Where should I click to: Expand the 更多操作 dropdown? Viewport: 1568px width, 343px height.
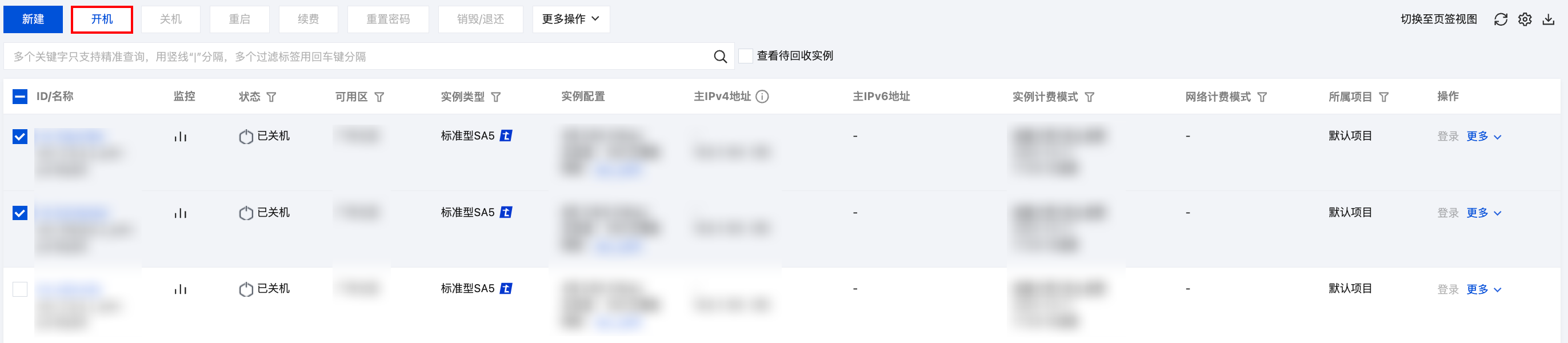click(x=571, y=19)
